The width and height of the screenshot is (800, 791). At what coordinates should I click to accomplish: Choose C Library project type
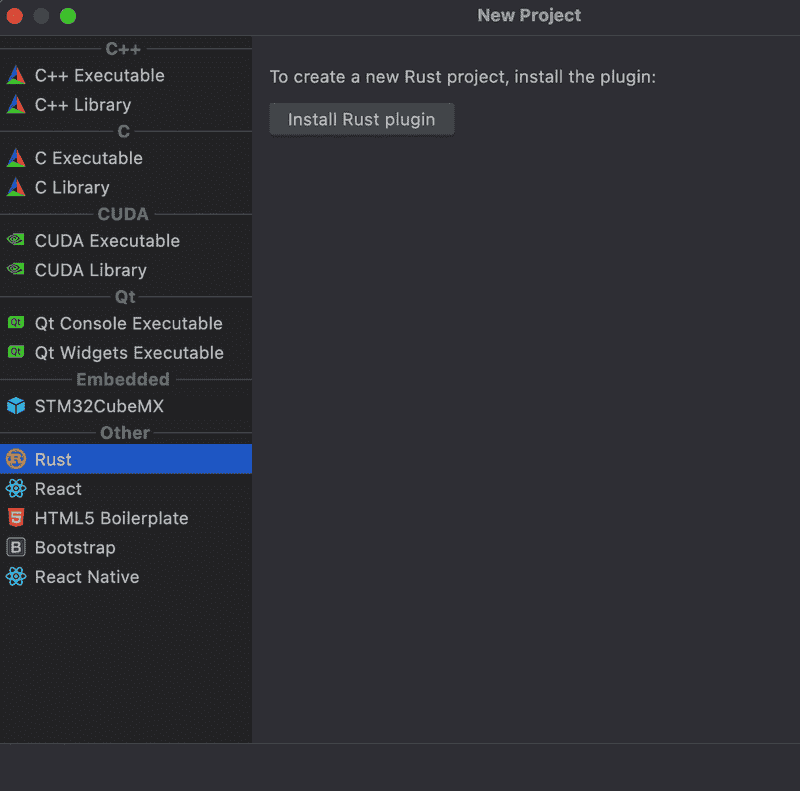click(x=126, y=187)
